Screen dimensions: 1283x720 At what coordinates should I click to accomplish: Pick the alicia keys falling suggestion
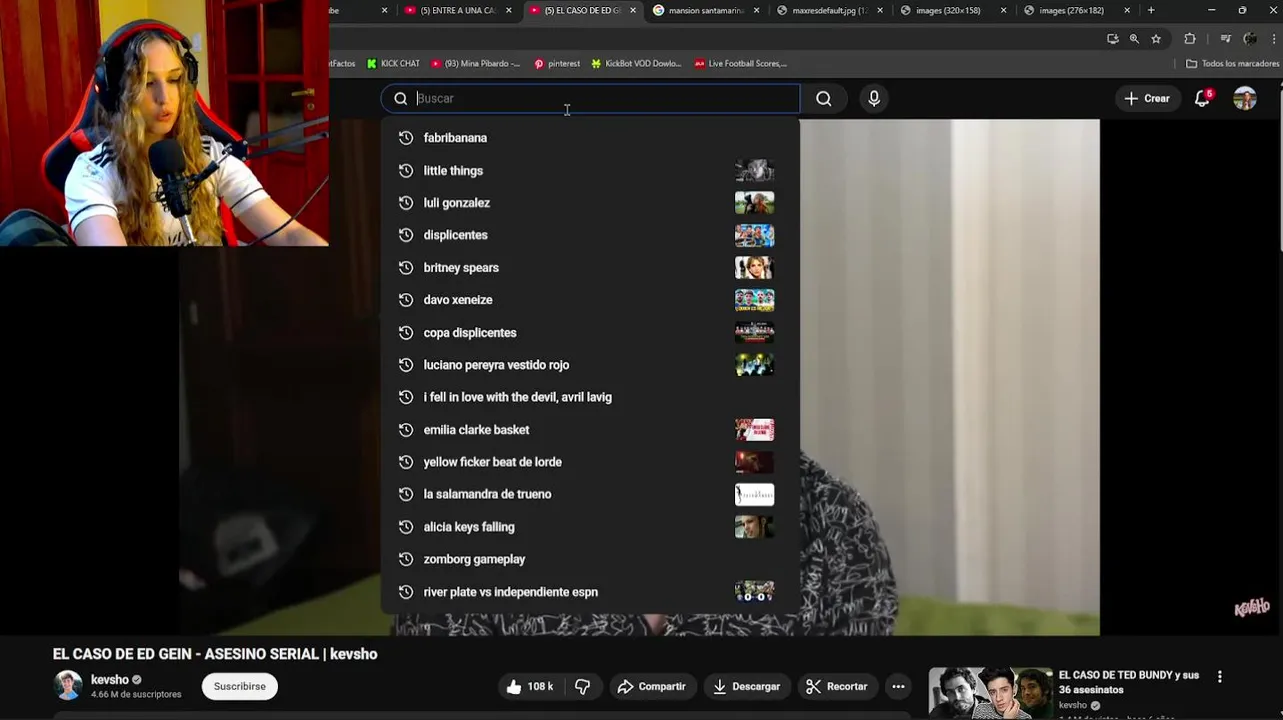tap(590, 527)
